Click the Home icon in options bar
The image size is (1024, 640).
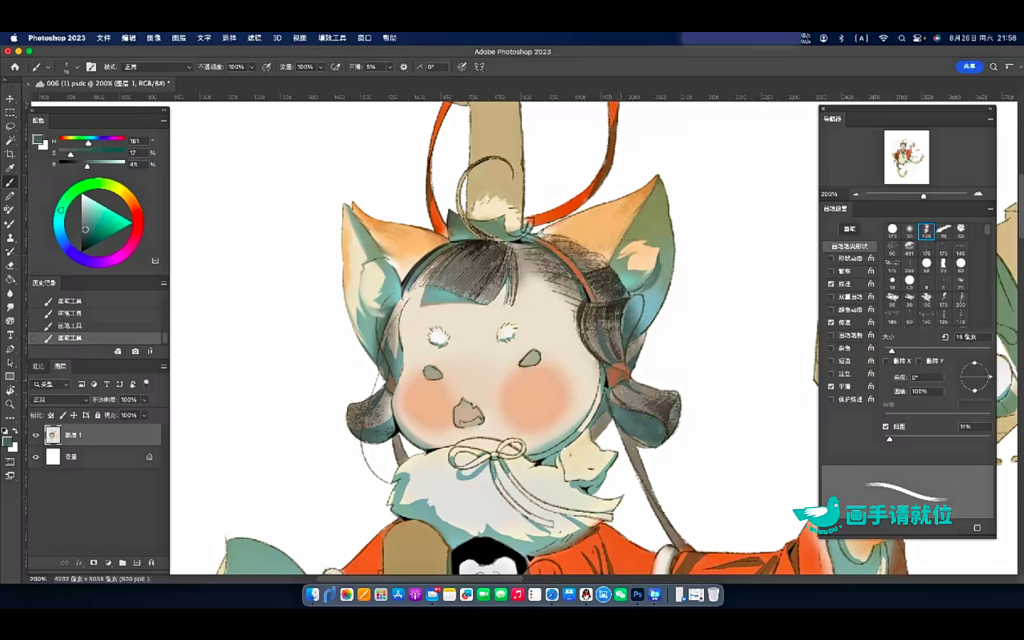tap(15, 67)
